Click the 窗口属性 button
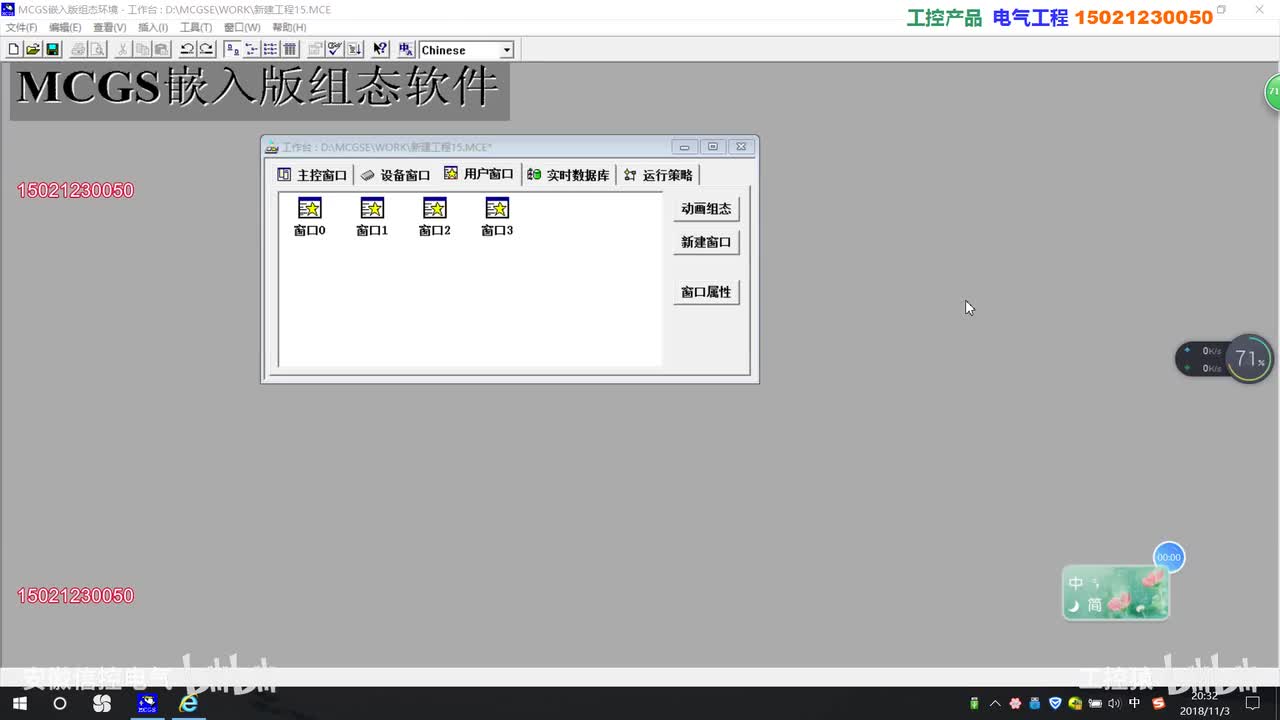The height and width of the screenshot is (720, 1280). [706, 292]
